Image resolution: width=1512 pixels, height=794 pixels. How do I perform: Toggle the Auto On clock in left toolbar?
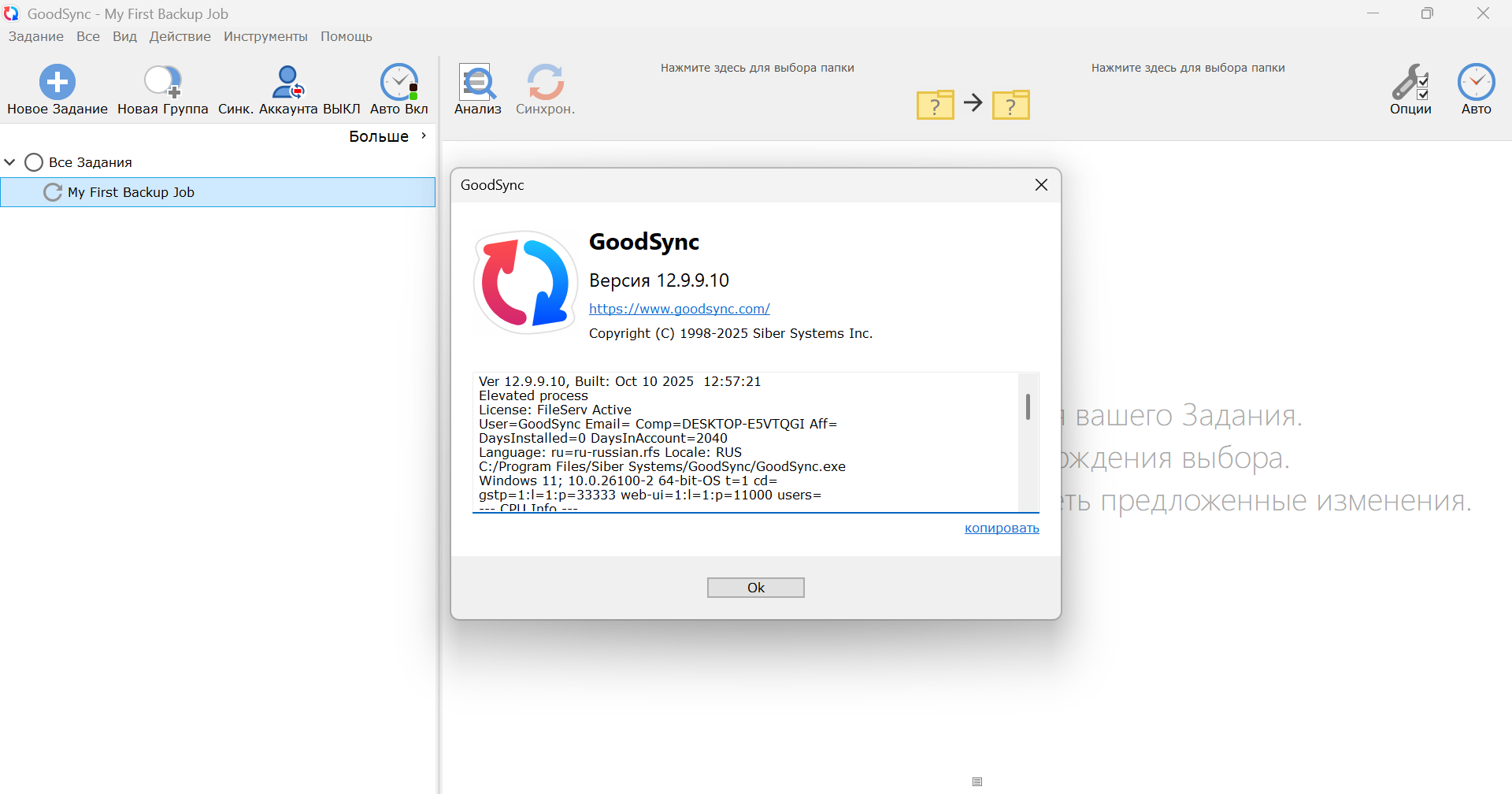coord(399,82)
